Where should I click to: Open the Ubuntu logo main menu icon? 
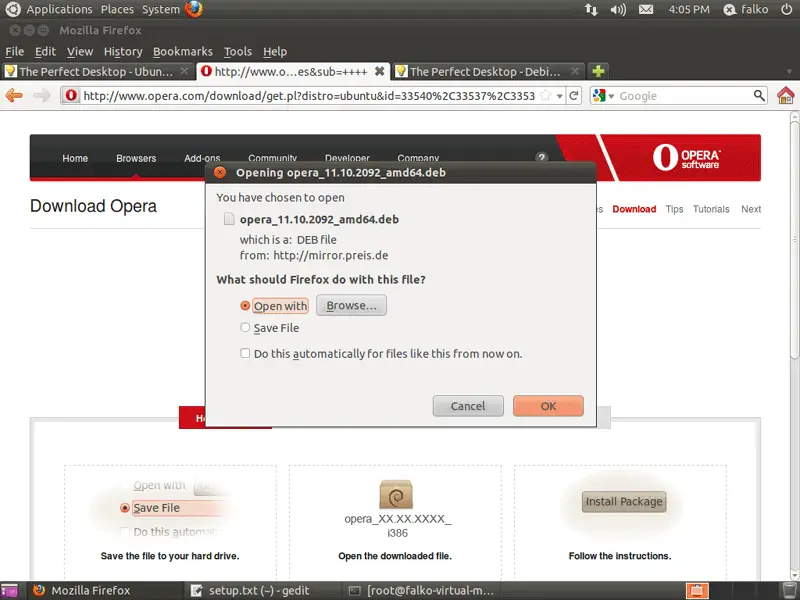(x=12, y=9)
